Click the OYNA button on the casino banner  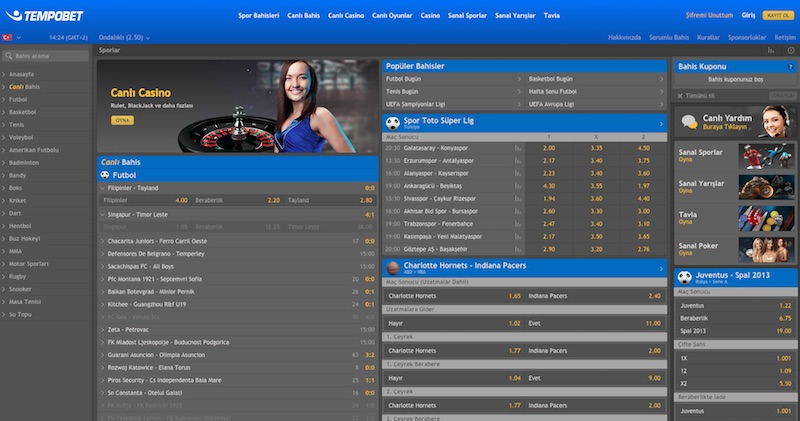pyautogui.click(x=122, y=120)
